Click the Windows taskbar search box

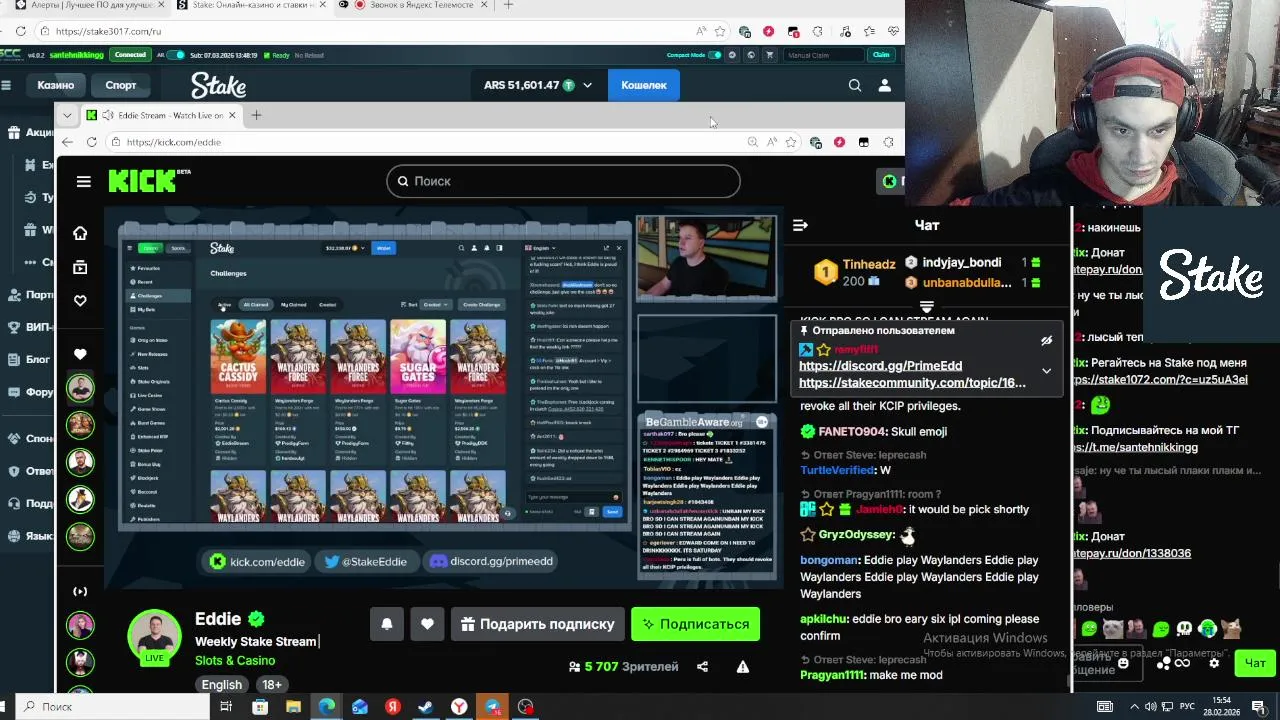[113, 707]
